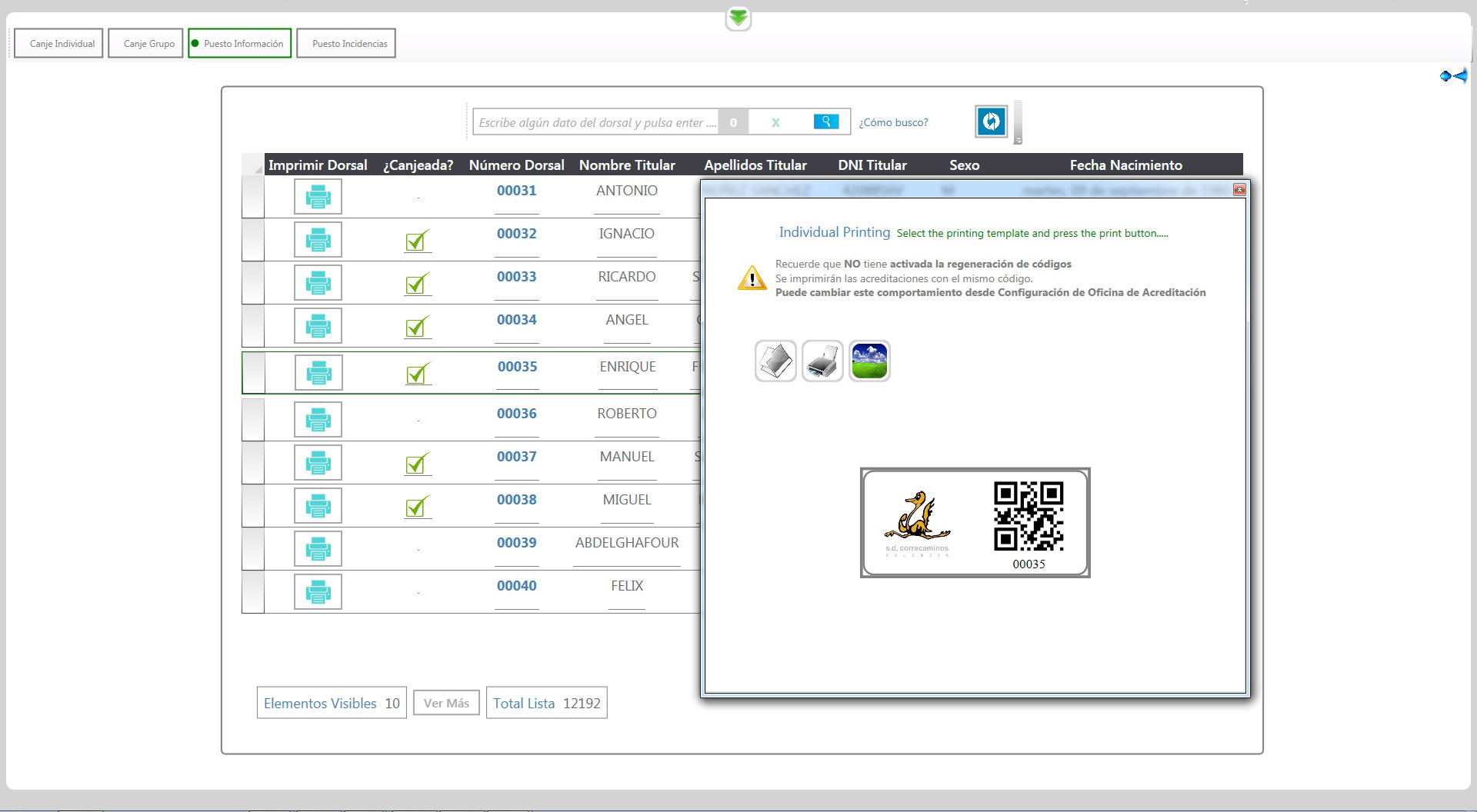
Task: Print dorsal 00040 for FELIX
Action: click(x=318, y=592)
